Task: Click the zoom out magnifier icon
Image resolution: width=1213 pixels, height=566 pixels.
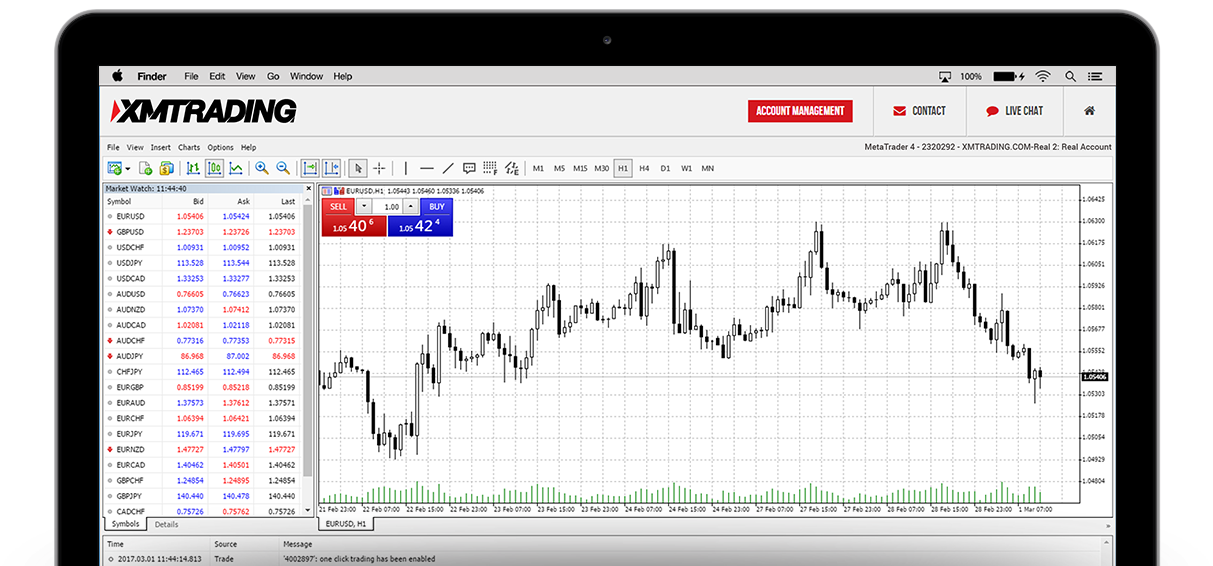Action: point(283,168)
